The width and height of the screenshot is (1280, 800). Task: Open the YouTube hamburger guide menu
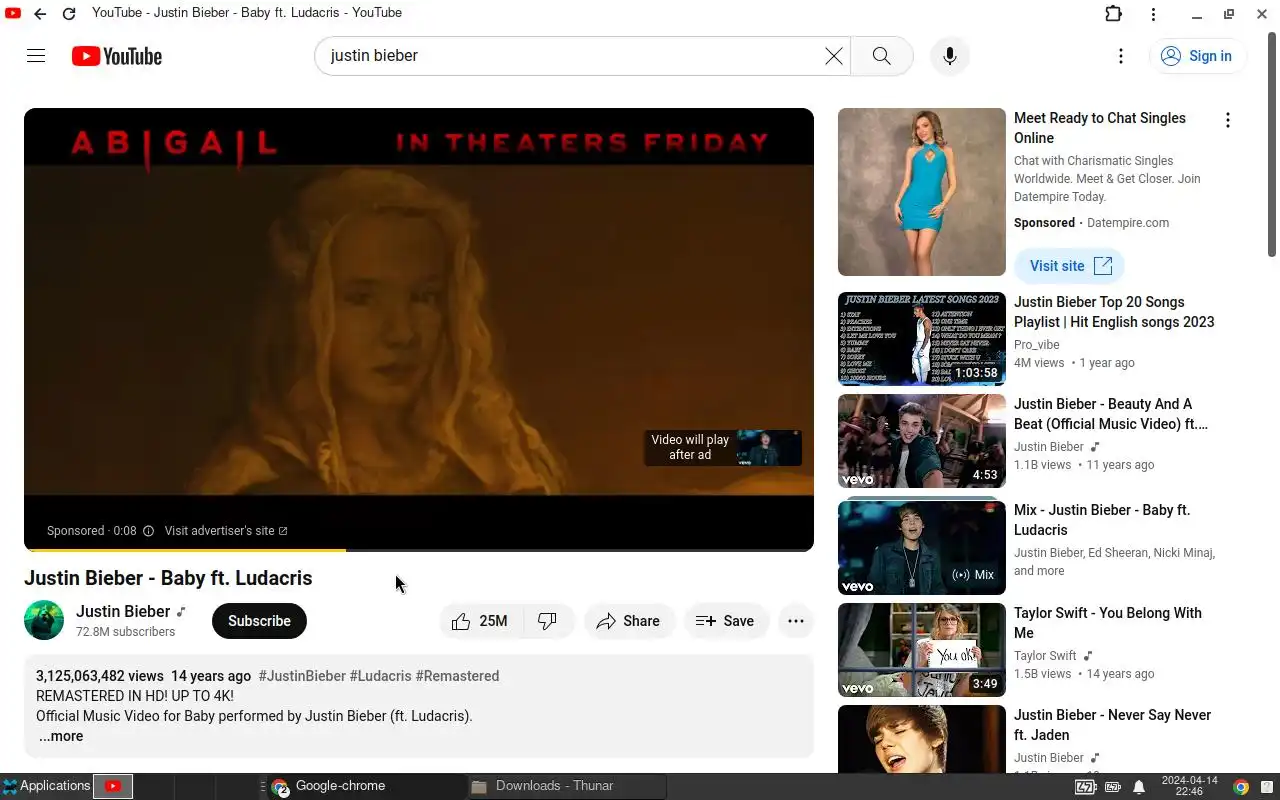36,56
